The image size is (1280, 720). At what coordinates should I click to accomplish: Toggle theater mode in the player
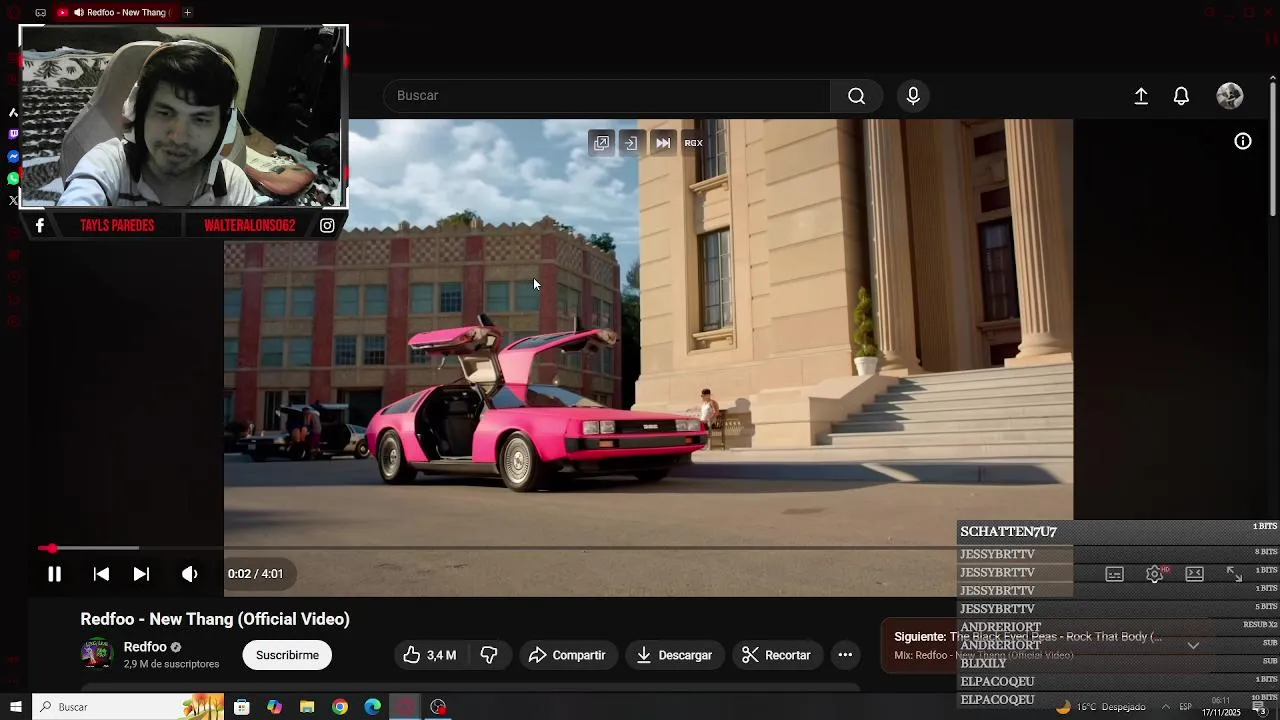pos(1194,574)
